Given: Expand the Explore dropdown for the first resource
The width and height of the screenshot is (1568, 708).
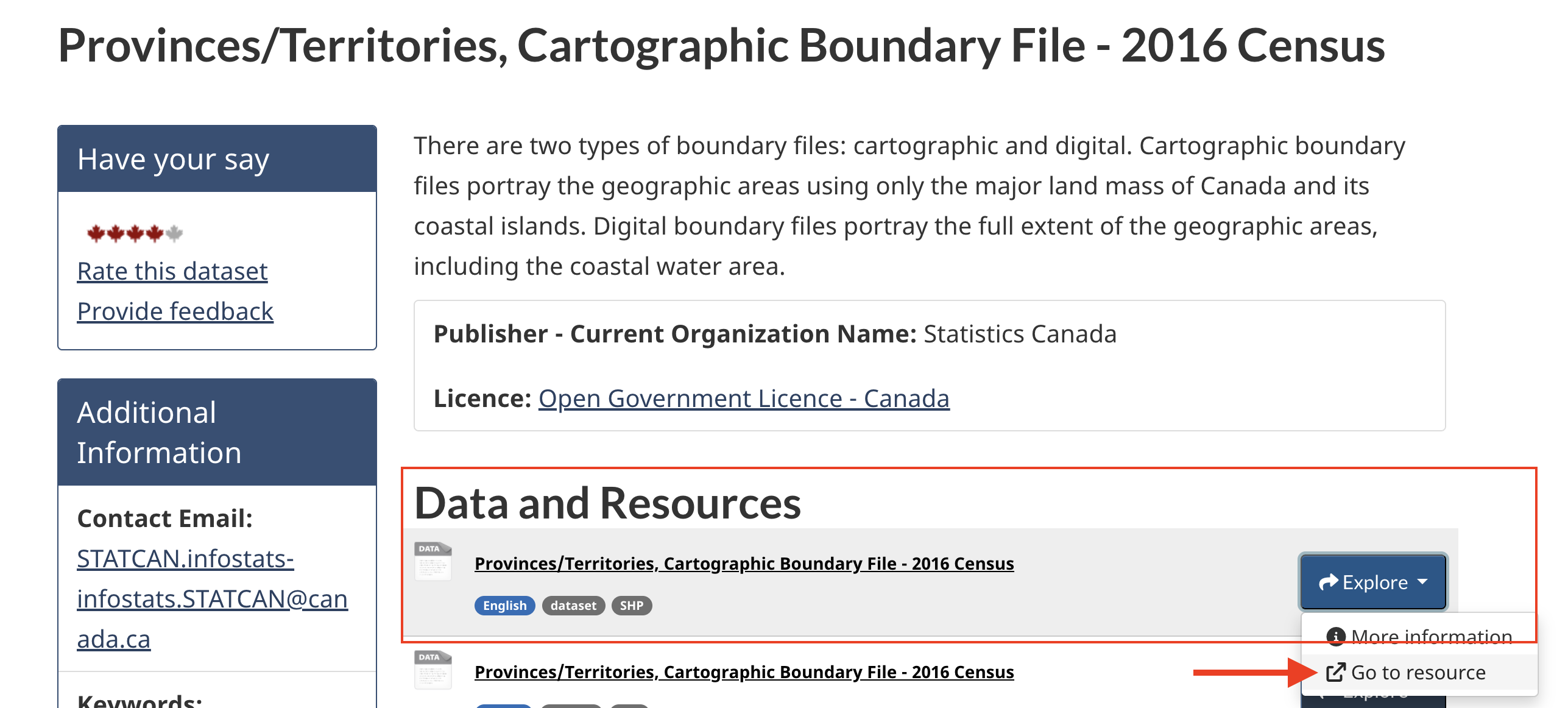Looking at the screenshot, I should (x=1373, y=582).
